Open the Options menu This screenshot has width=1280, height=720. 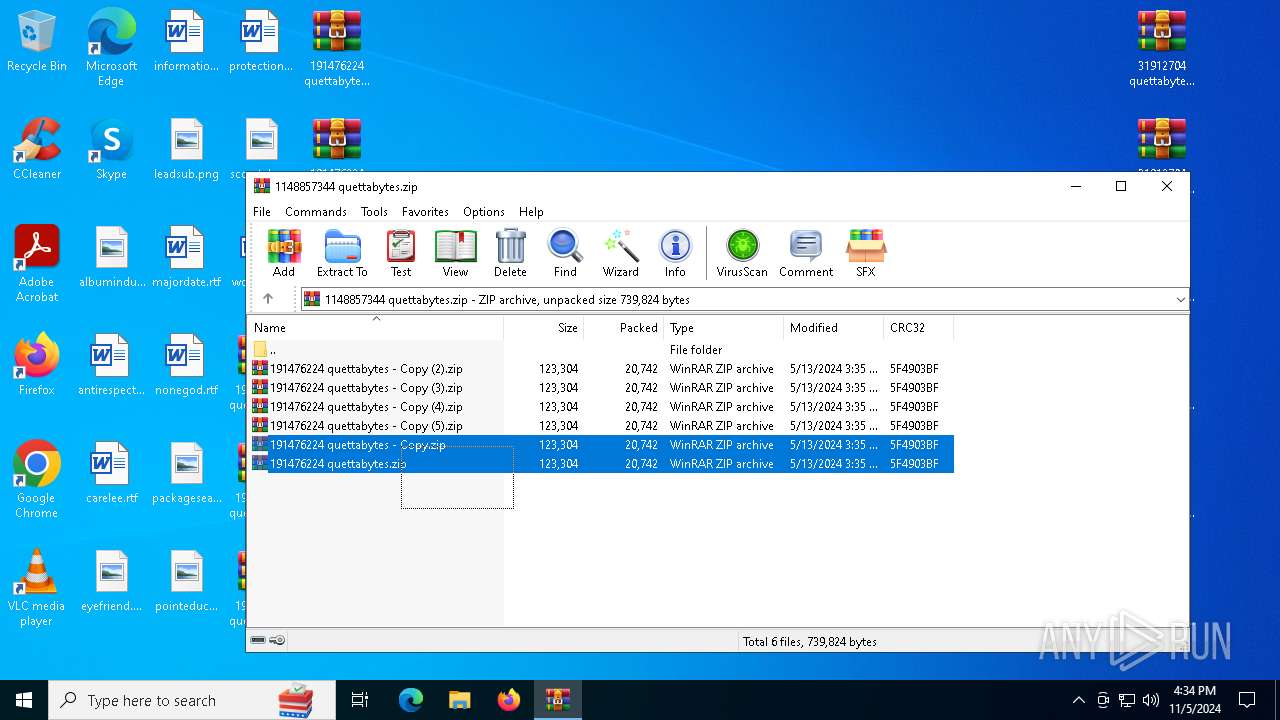(484, 212)
